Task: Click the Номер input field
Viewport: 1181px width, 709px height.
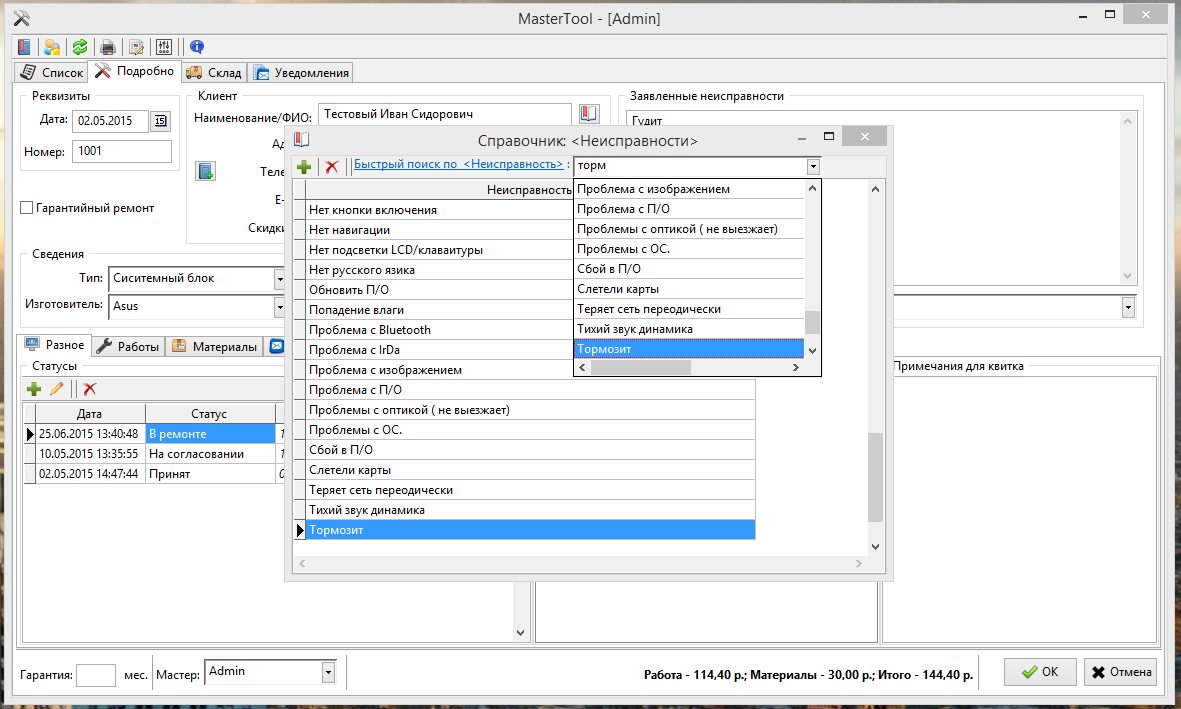Action: pyautogui.click(x=122, y=151)
